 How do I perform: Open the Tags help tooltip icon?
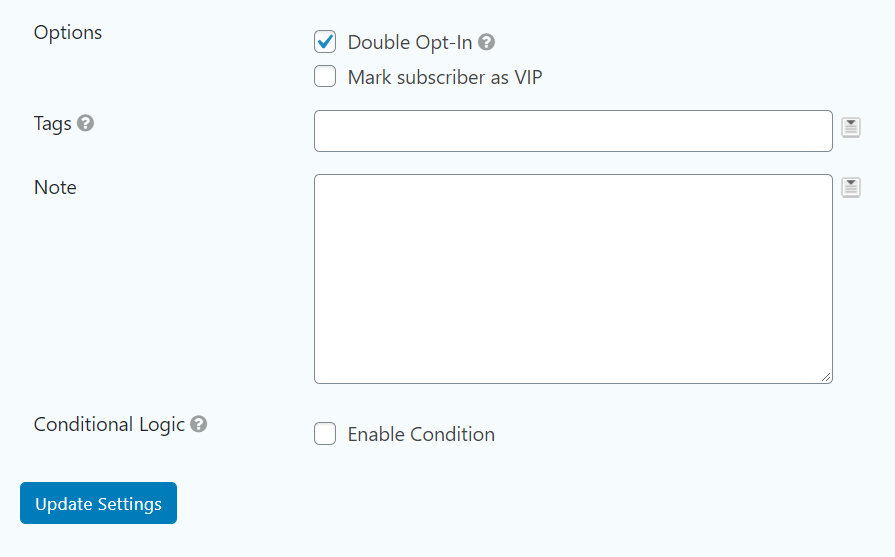[86, 123]
